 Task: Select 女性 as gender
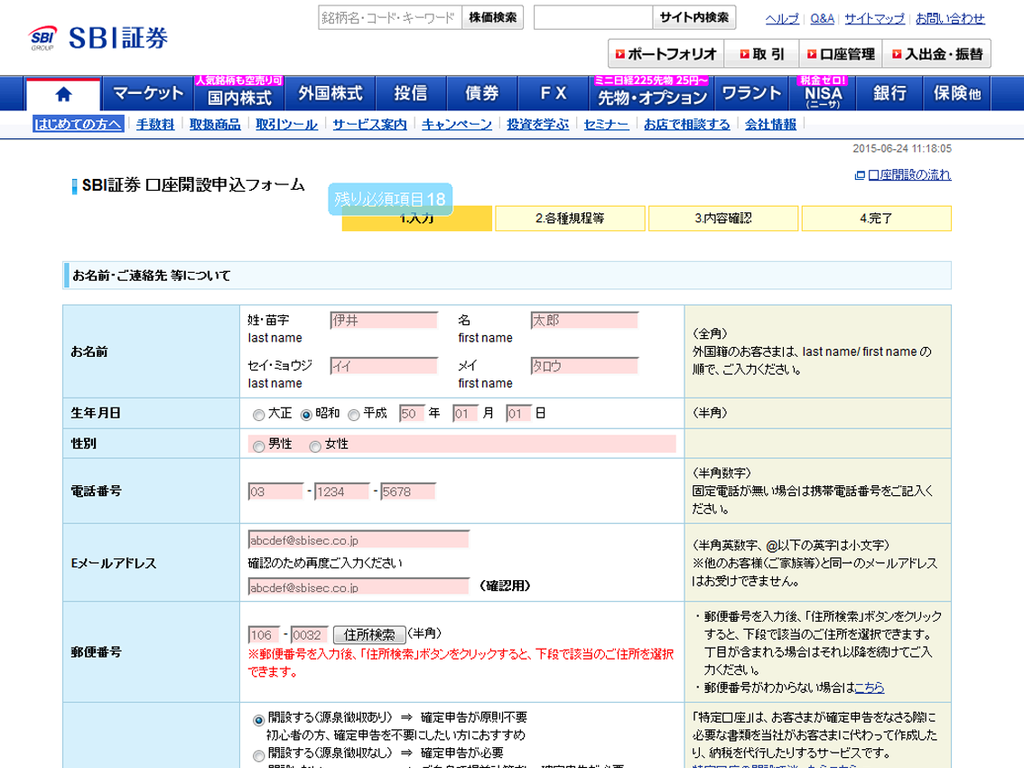click(x=315, y=445)
